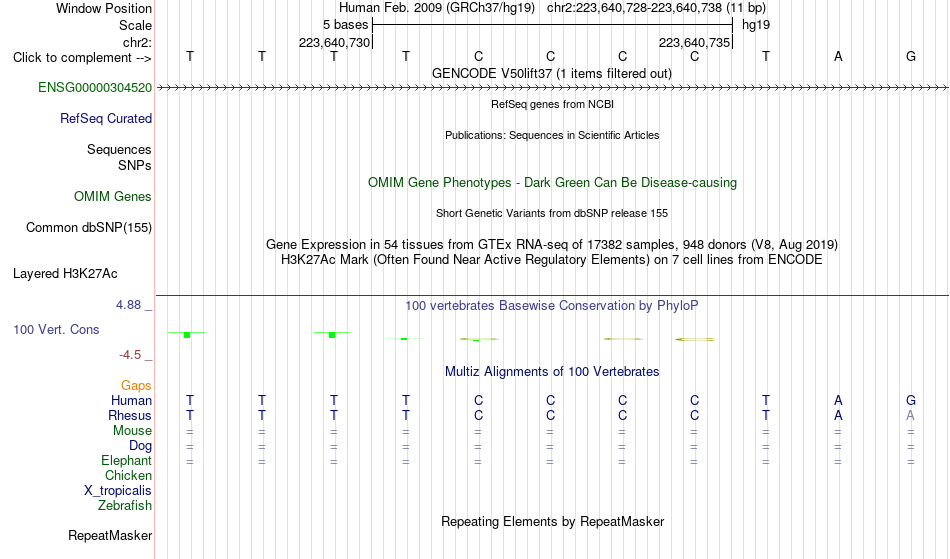Screen dimensions: 950x559
Task: Click the -4.5 PhyloP lower scale value
Action: (x=130, y=355)
